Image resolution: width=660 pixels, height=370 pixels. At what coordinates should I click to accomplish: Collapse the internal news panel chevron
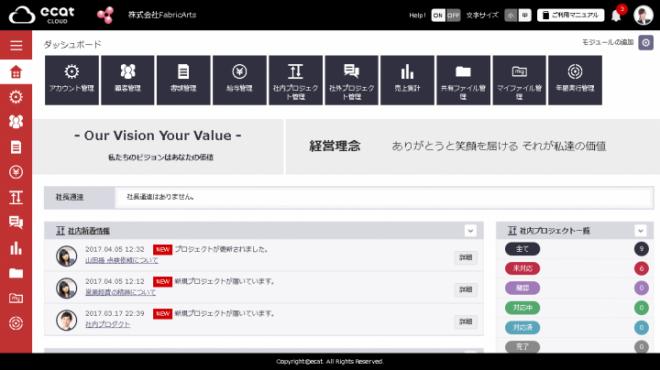coord(470,231)
